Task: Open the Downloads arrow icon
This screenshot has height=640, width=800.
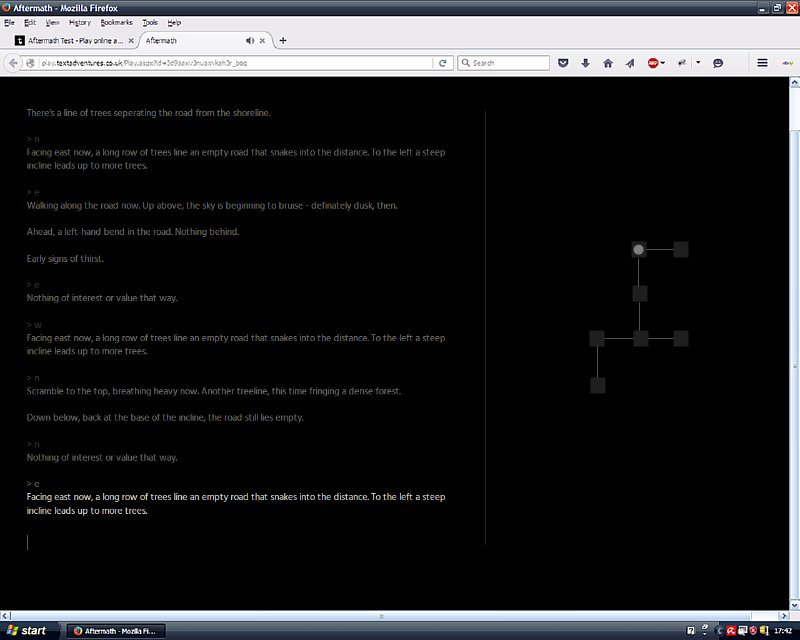Action: click(x=585, y=63)
